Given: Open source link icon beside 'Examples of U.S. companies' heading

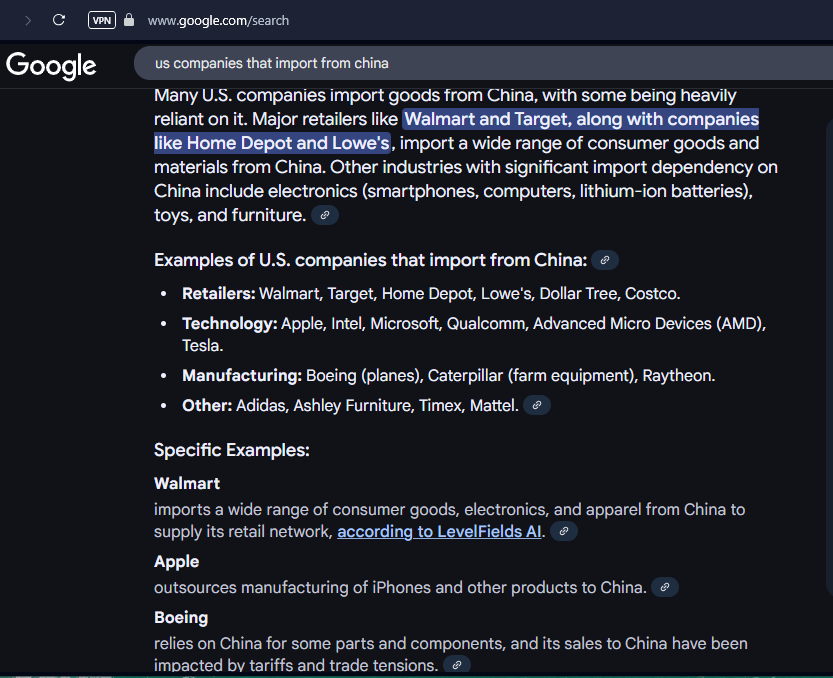Looking at the screenshot, I should coord(605,260).
